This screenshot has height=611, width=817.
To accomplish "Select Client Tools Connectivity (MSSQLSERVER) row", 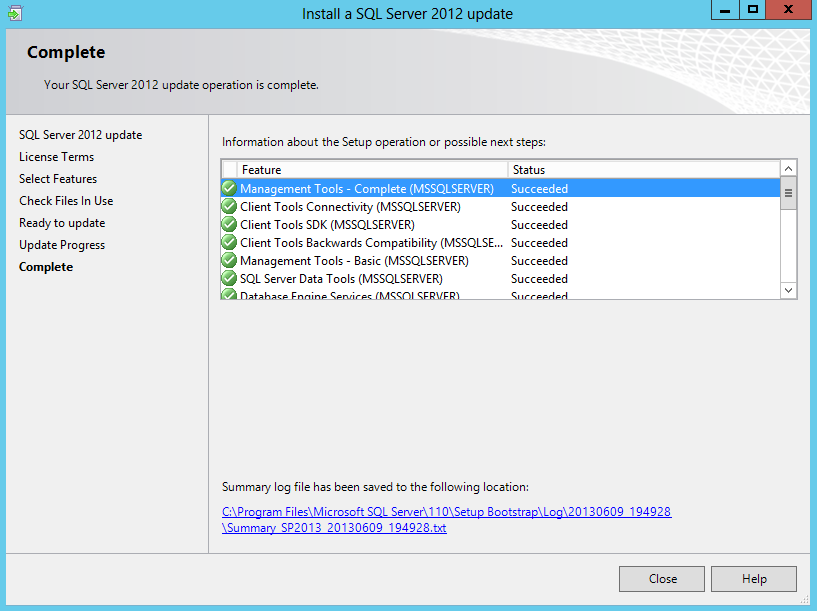I will coord(501,206).
